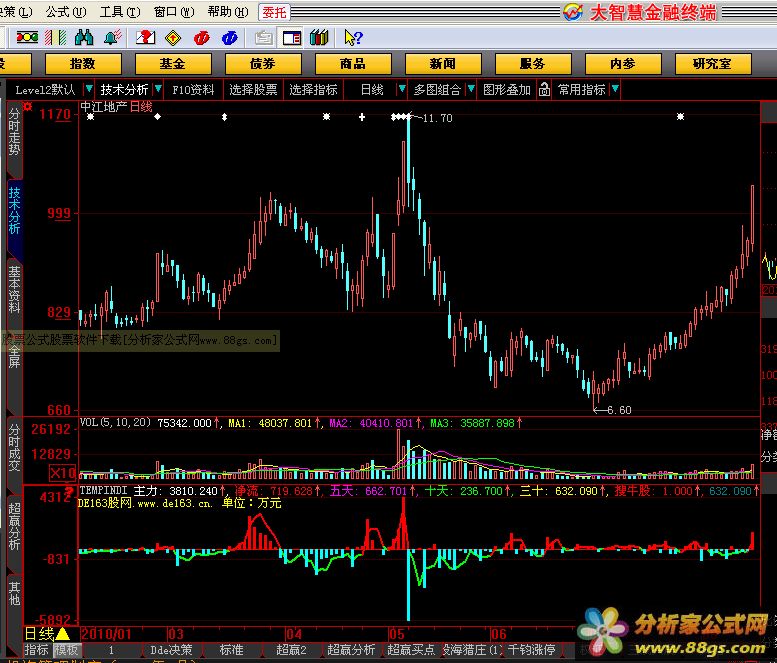
Task: Click the red gear icon above price axis
Action: pos(28,107)
